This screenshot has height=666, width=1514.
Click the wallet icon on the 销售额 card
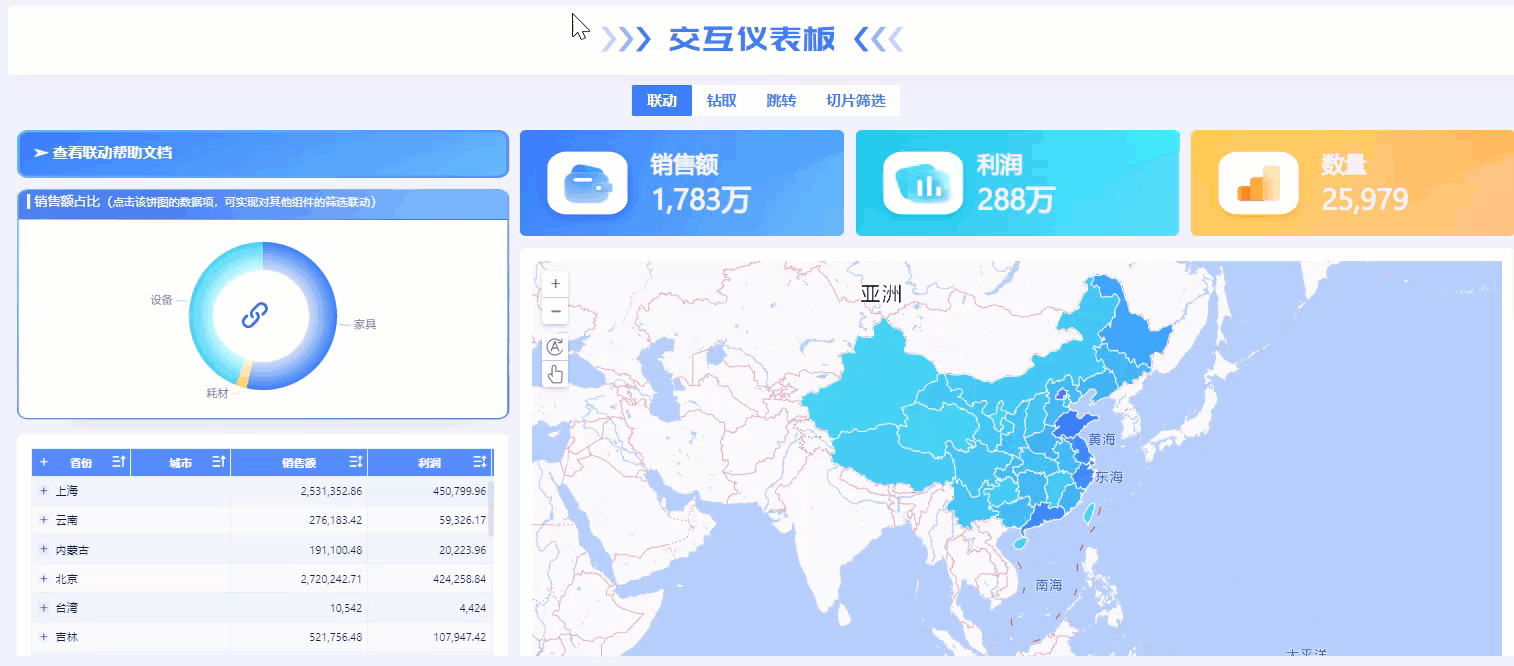click(587, 182)
